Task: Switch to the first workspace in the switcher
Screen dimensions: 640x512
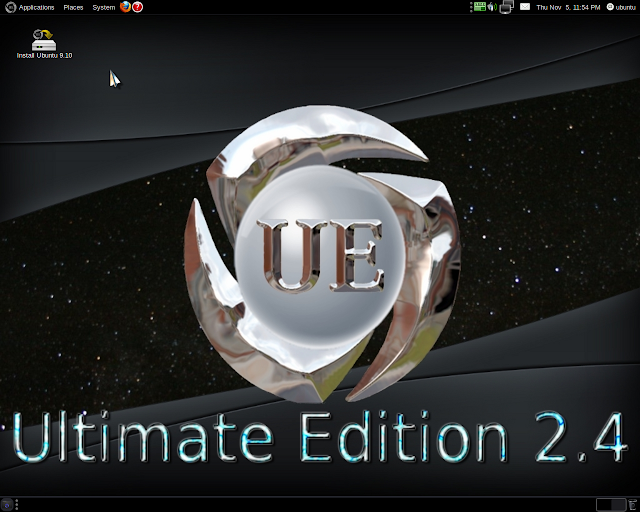Action: (x=604, y=505)
